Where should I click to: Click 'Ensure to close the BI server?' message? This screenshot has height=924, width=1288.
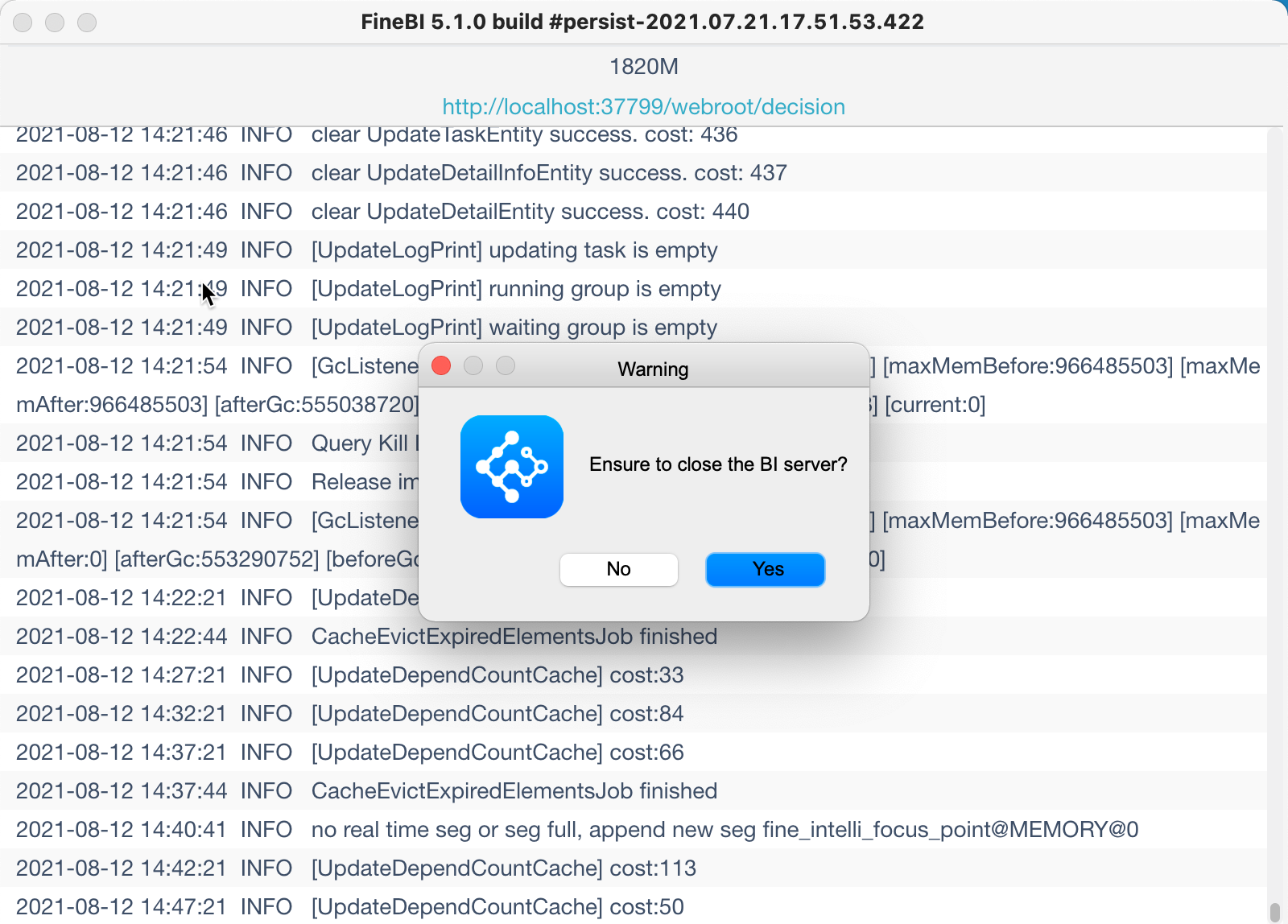[718, 464]
